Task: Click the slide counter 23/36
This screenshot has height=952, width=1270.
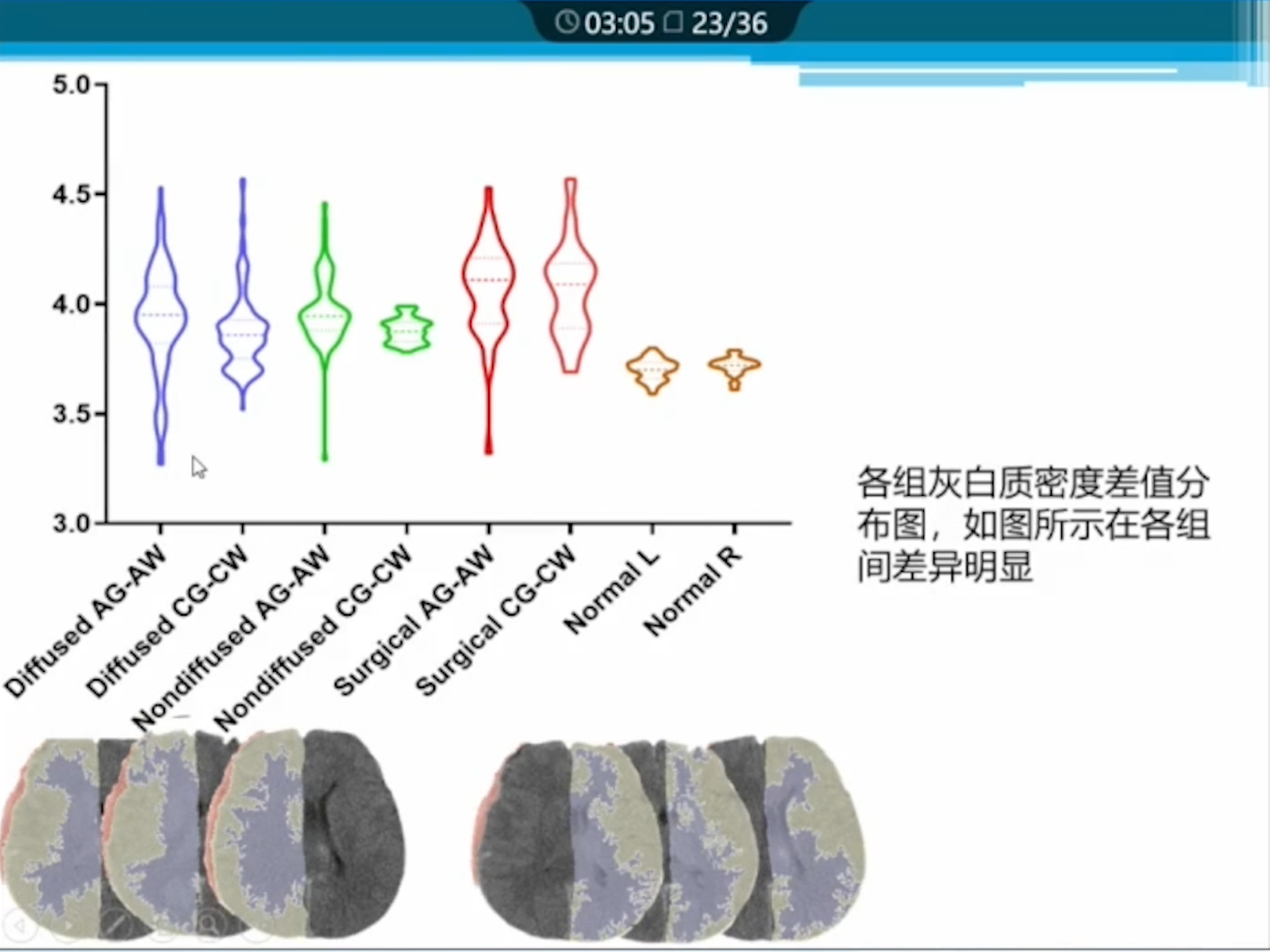Action: click(729, 23)
